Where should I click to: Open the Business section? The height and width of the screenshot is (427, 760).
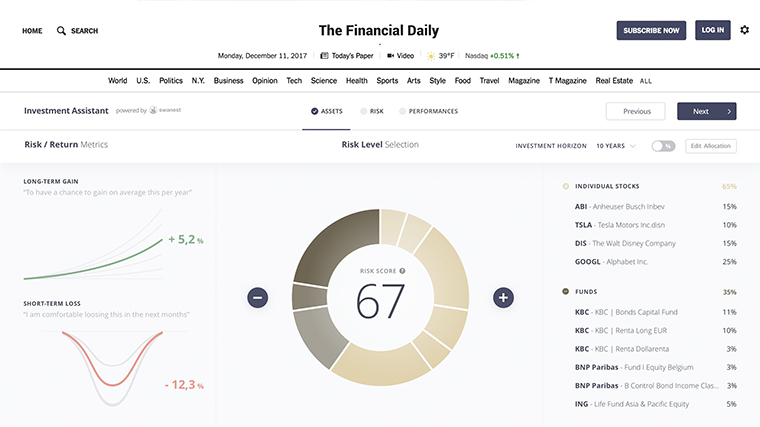(228, 80)
